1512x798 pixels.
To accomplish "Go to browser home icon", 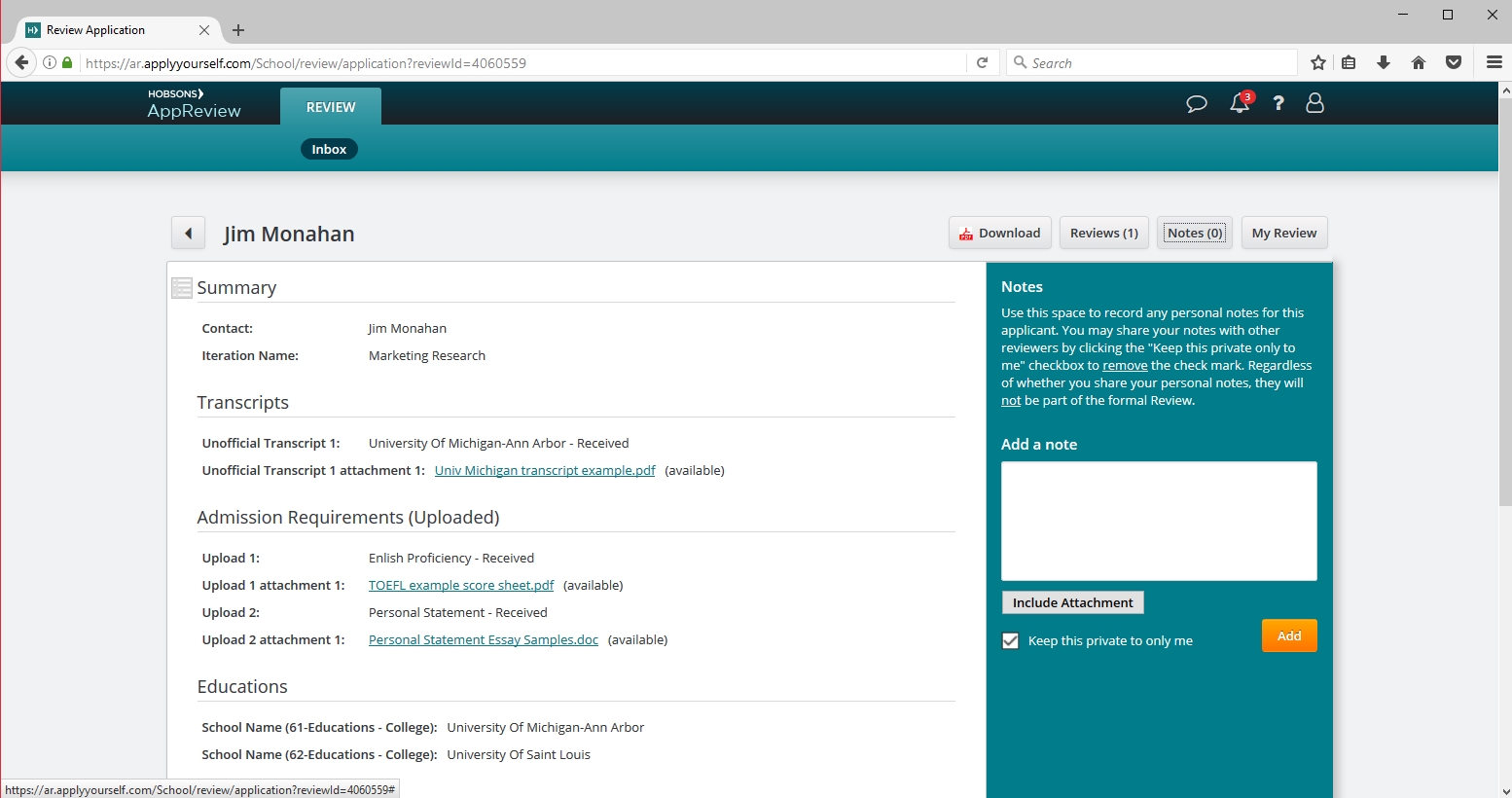I will point(1419,63).
